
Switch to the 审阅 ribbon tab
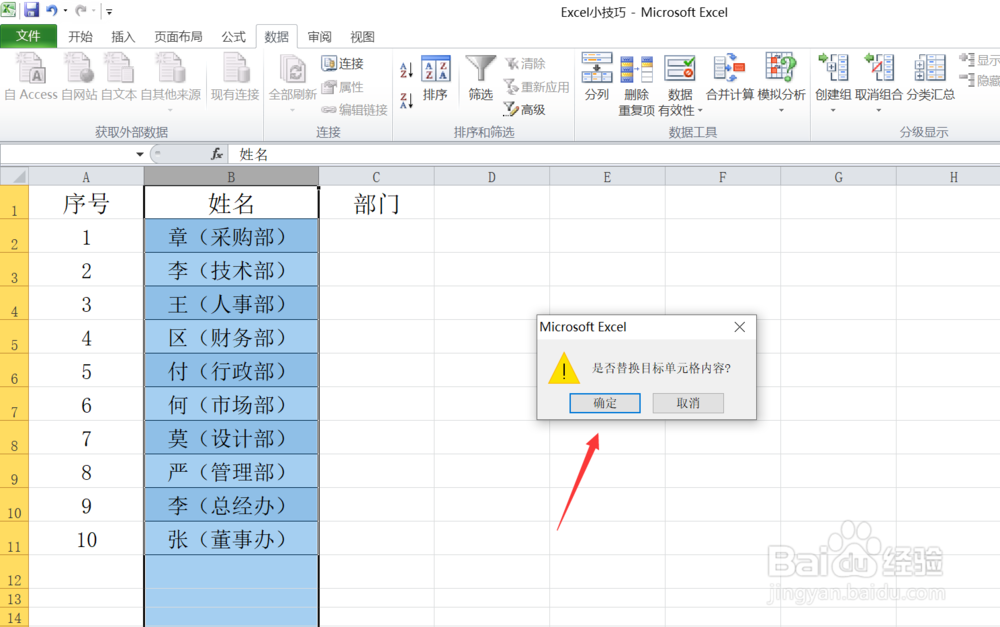pos(319,36)
